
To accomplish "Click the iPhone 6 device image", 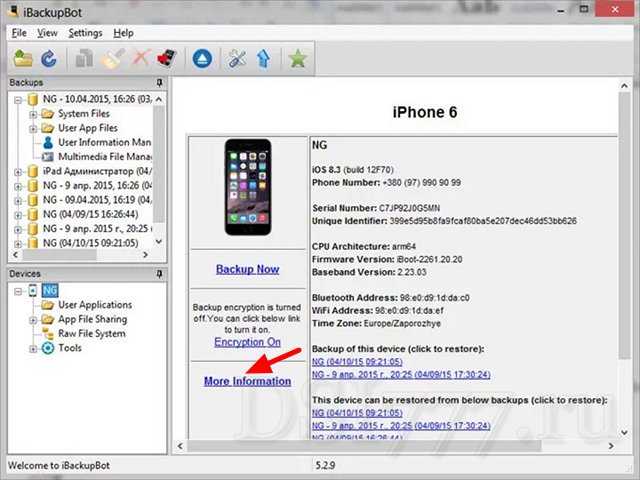I will point(248,187).
